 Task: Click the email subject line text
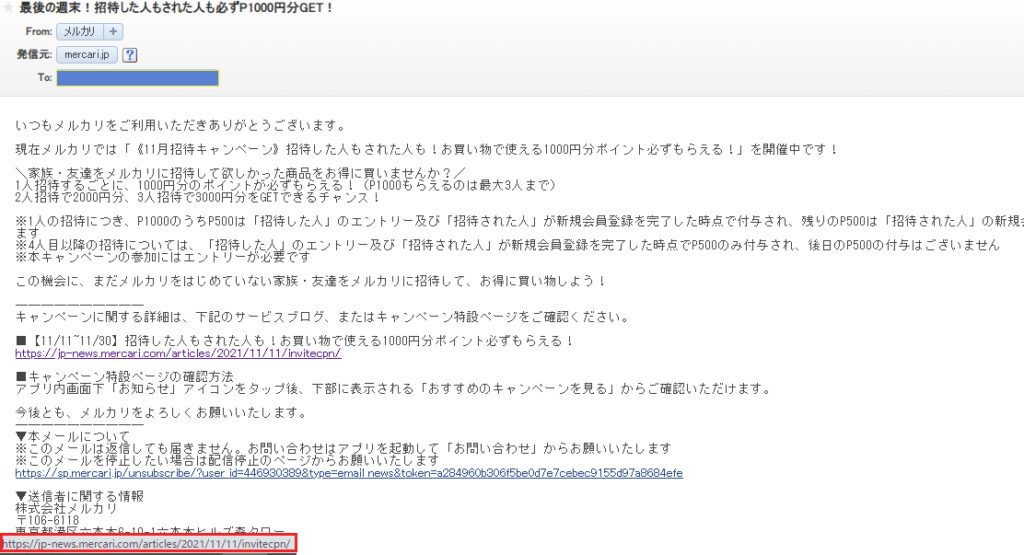(x=176, y=8)
